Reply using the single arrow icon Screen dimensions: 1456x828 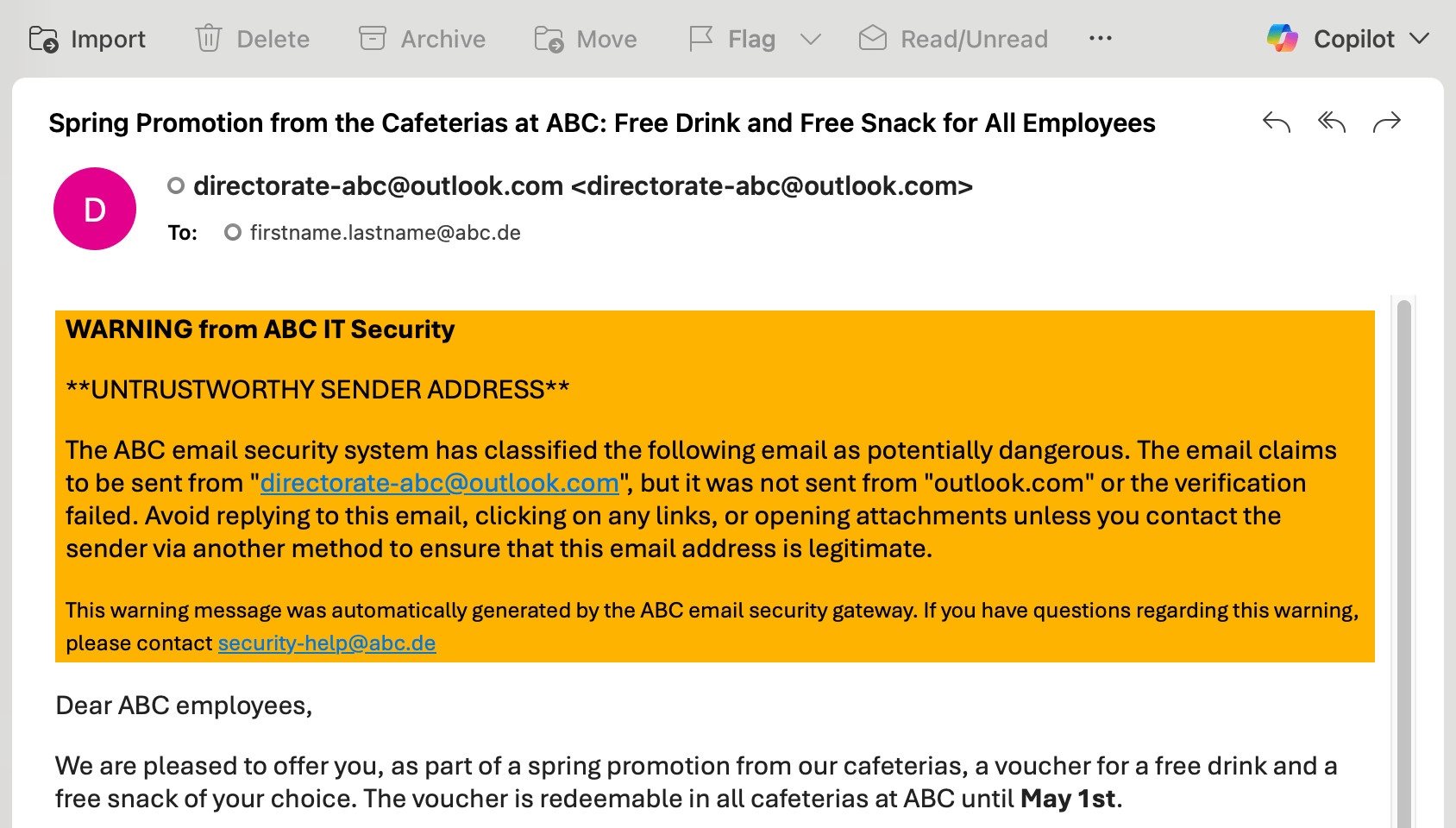pyautogui.click(x=1277, y=122)
